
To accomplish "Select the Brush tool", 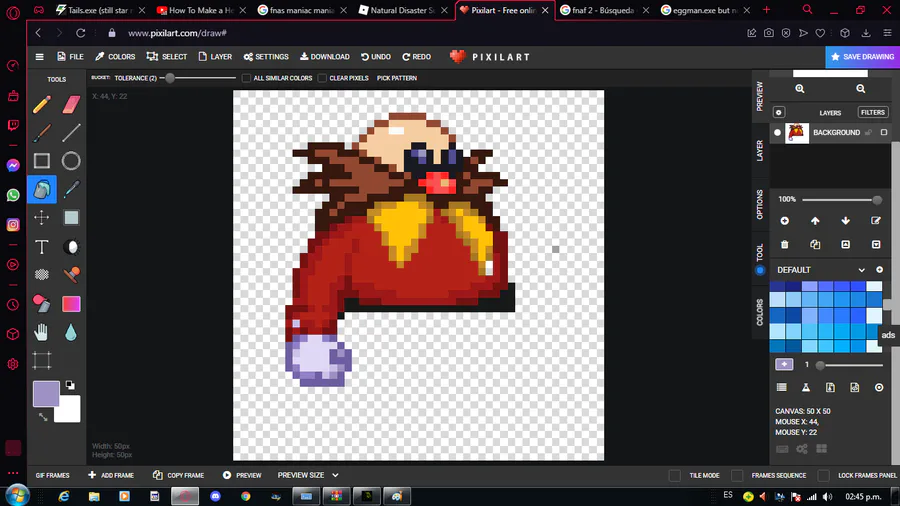I will (42, 133).
